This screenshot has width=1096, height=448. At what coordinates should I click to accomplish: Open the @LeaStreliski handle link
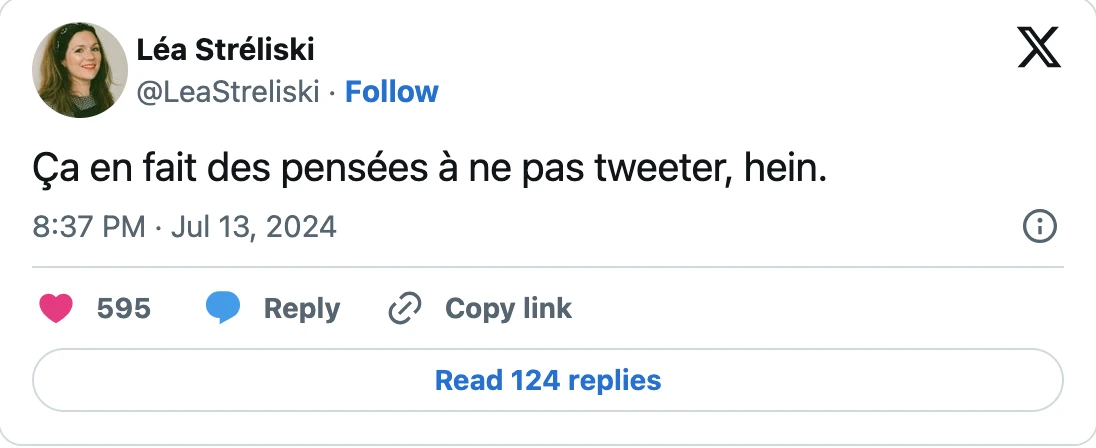point(227,92)
